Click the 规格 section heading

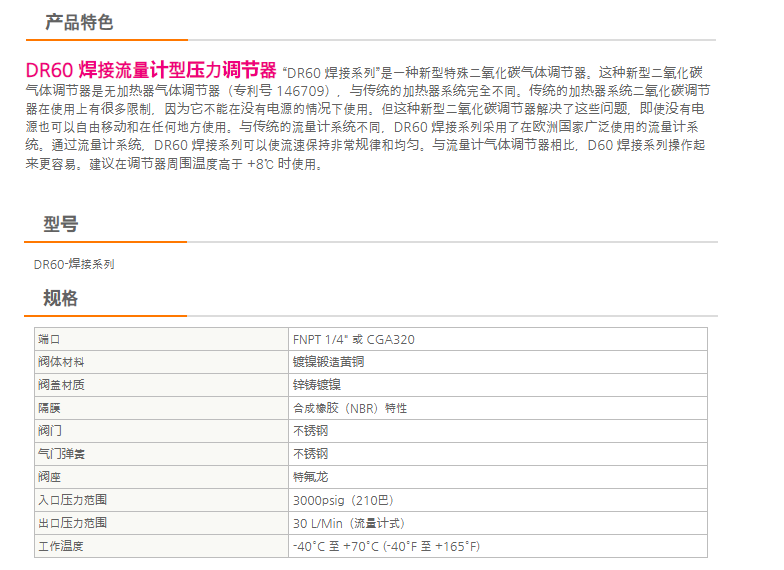pos(60,298)
